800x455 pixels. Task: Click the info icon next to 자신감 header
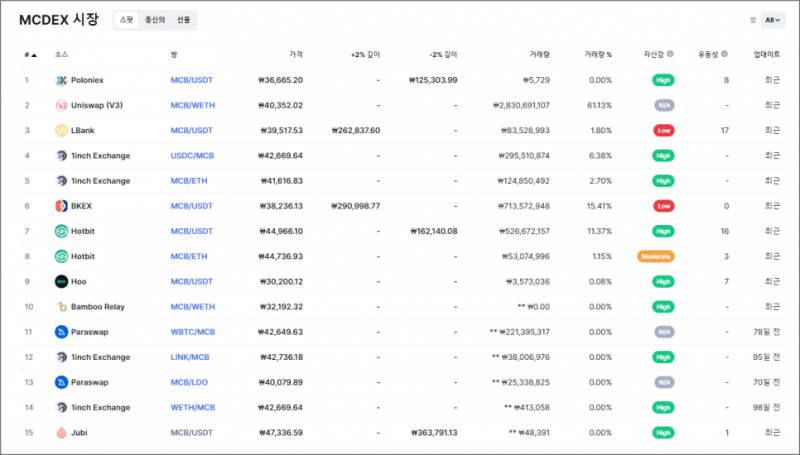tap(670, 54)
